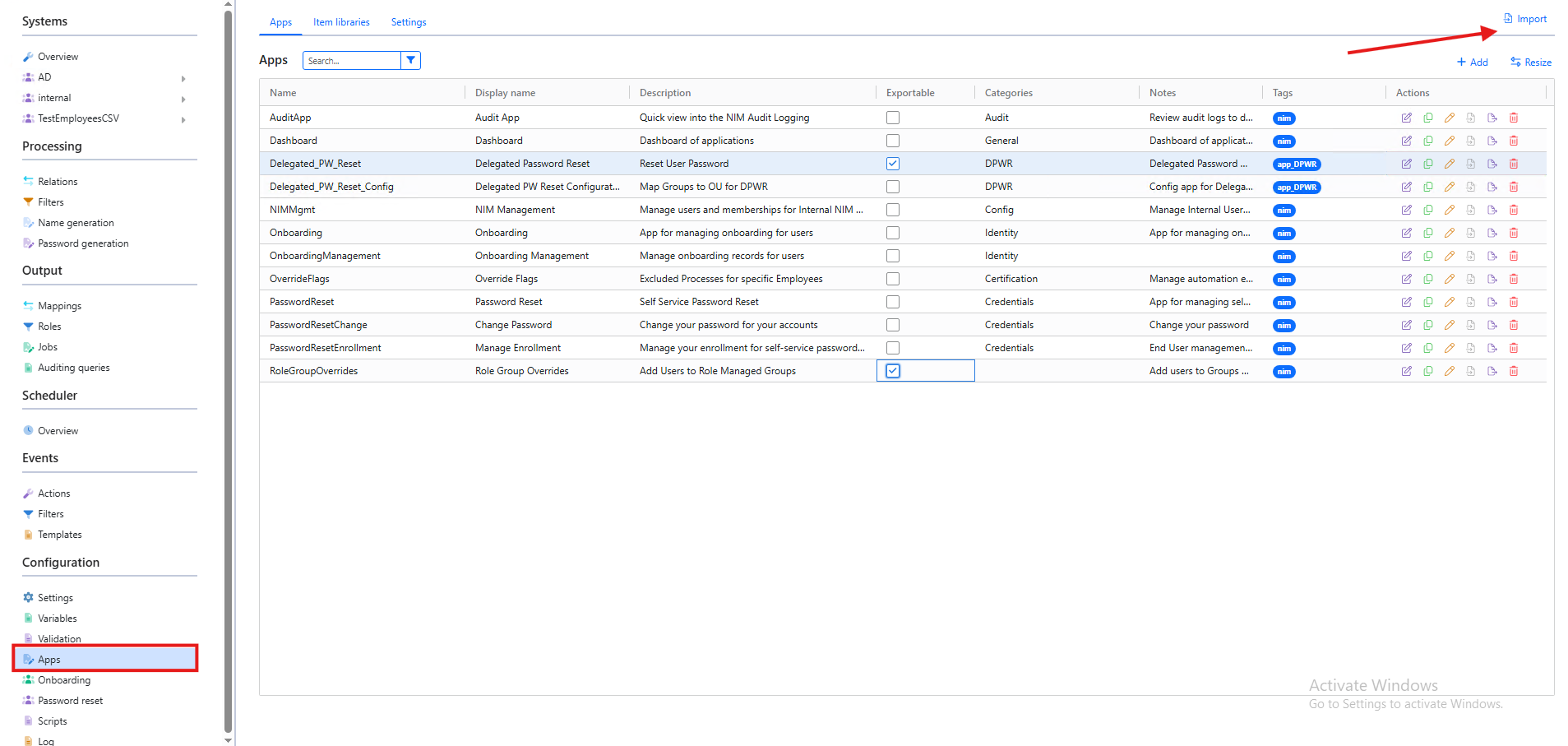Screen dimensions: 1568x746
Task: Open Auditing queries in sidebar
Action: 73,368
